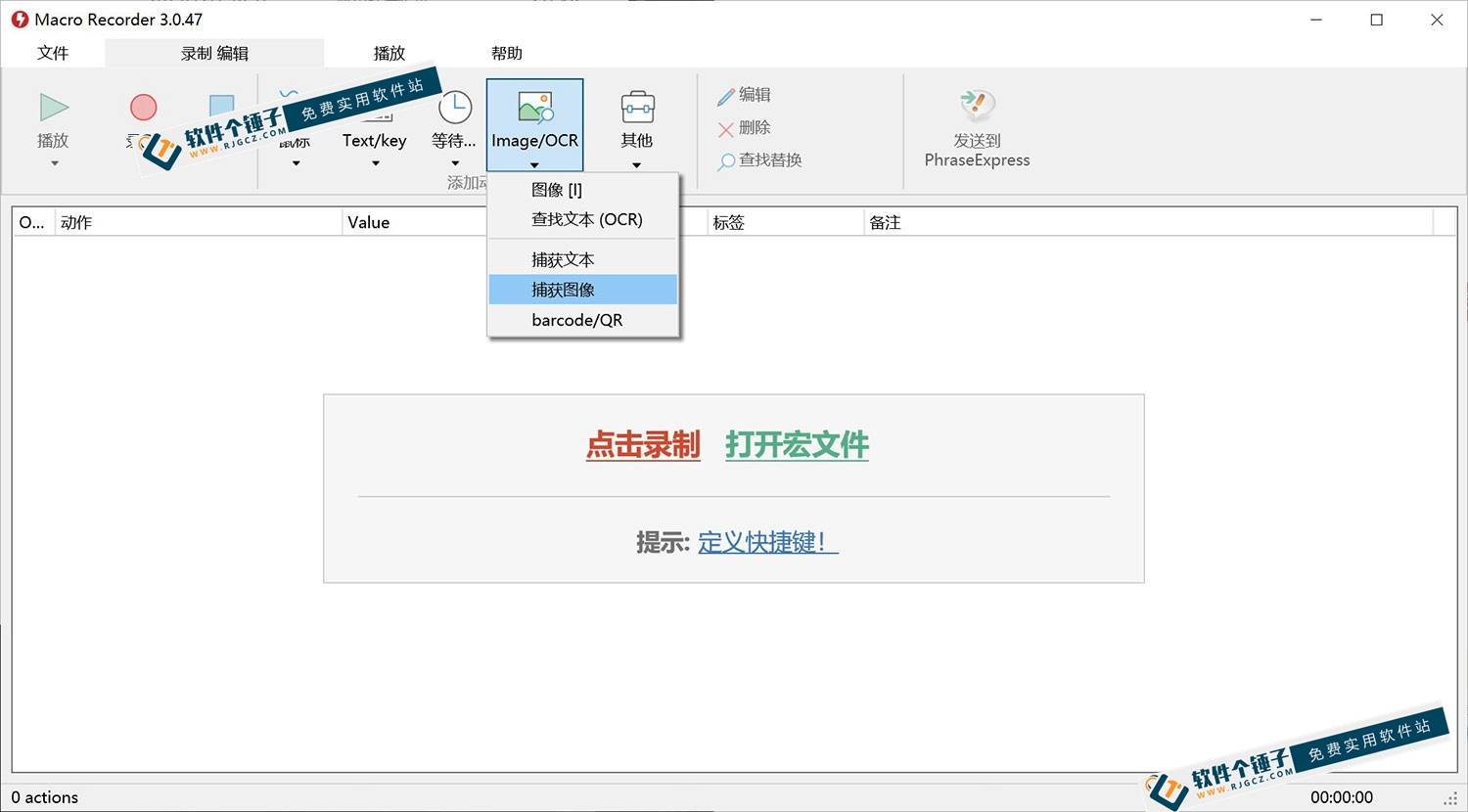Click the Image/OCR picture icon
Screen dimensions: 1468x812
tap(535, 108)
